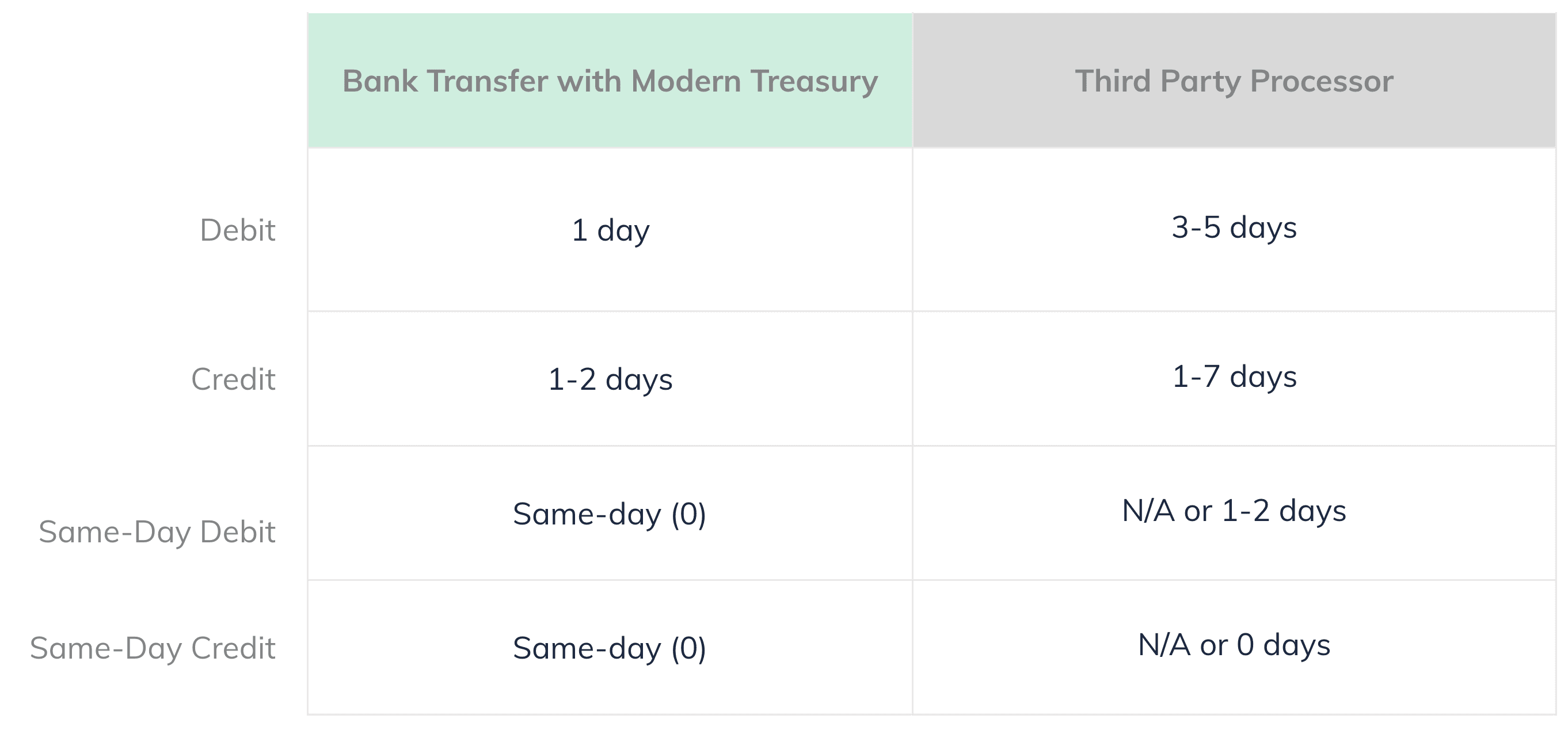Click the "Bank Transfer with Modern Treasury" header
The height and width of the screenshot is (730, 1568).
tap(610, 81)
